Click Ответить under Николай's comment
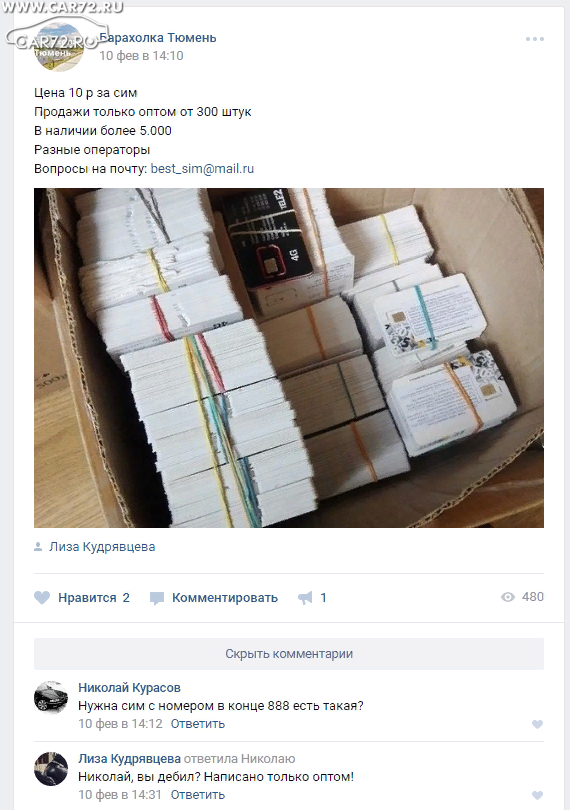This screenshot has height=810, width=570. point(198,724)
